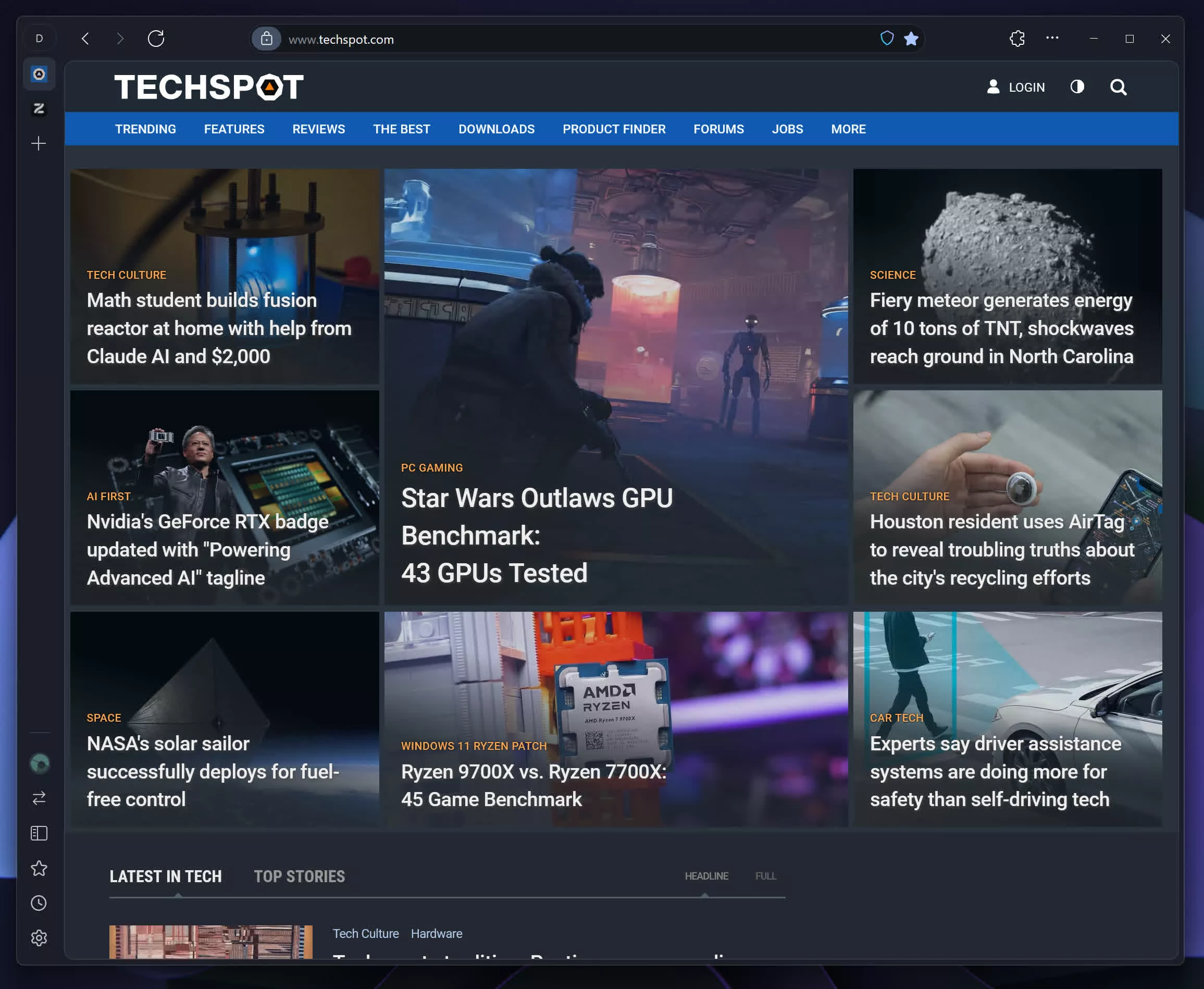Image resolution: width=1204 pixels, height=989 pixels.
Task: Switch feed view to FULL
Action: coord(765,875)
